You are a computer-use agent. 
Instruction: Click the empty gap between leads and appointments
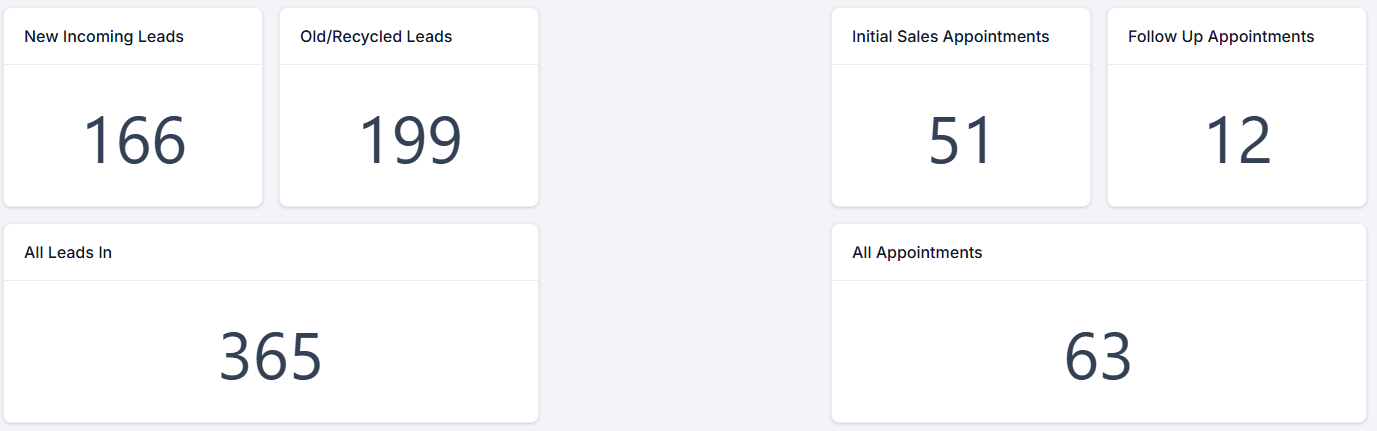click(x=685, y=215)
